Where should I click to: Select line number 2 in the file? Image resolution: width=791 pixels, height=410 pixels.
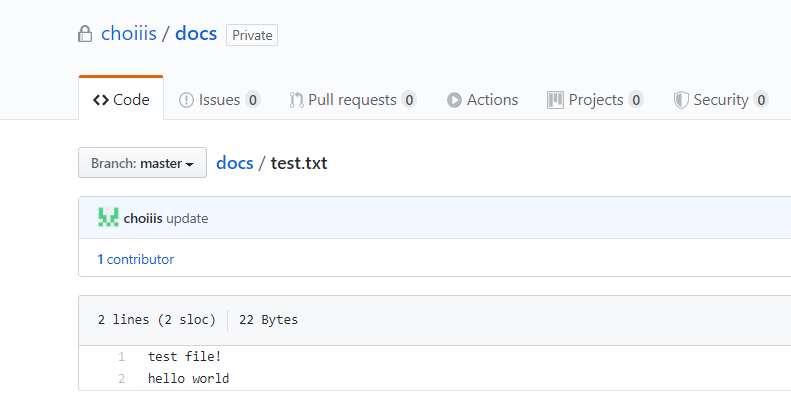point(121,379)
